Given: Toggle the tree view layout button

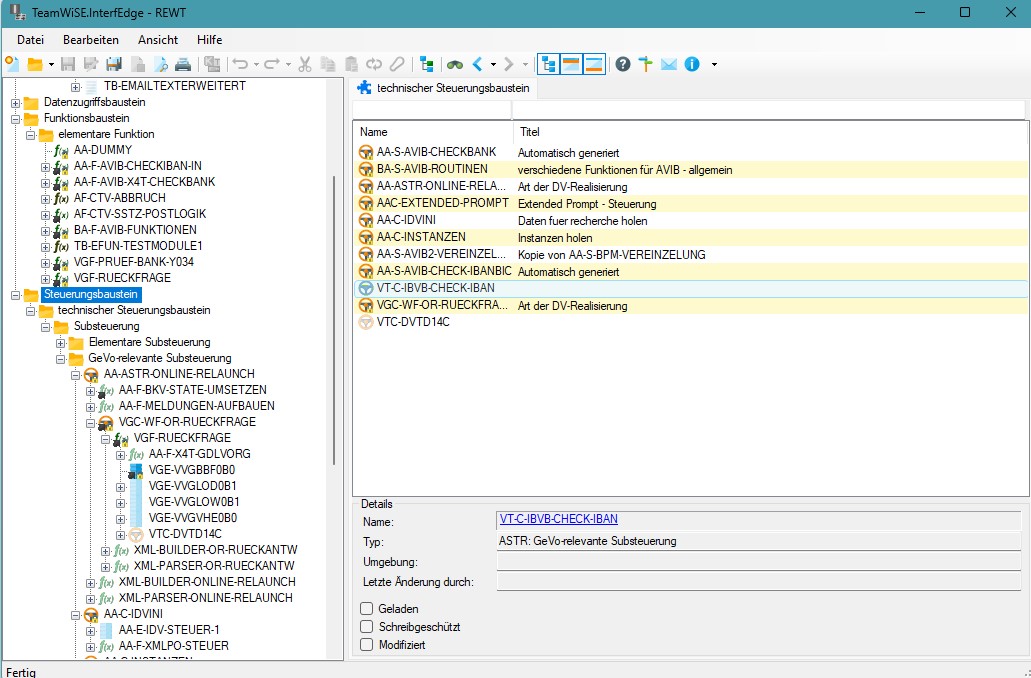Looking at the screenshot, I should [548, 64].
